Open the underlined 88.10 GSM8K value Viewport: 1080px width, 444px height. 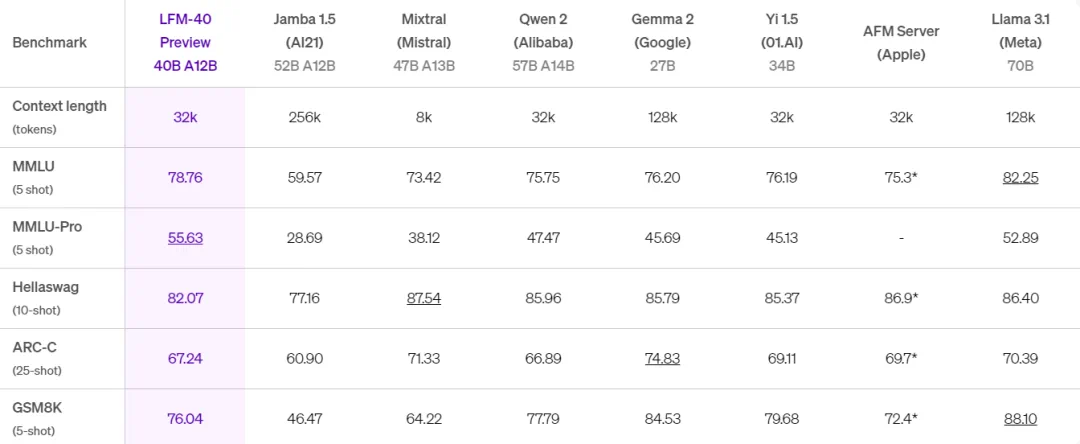(x=1020, y=418)
